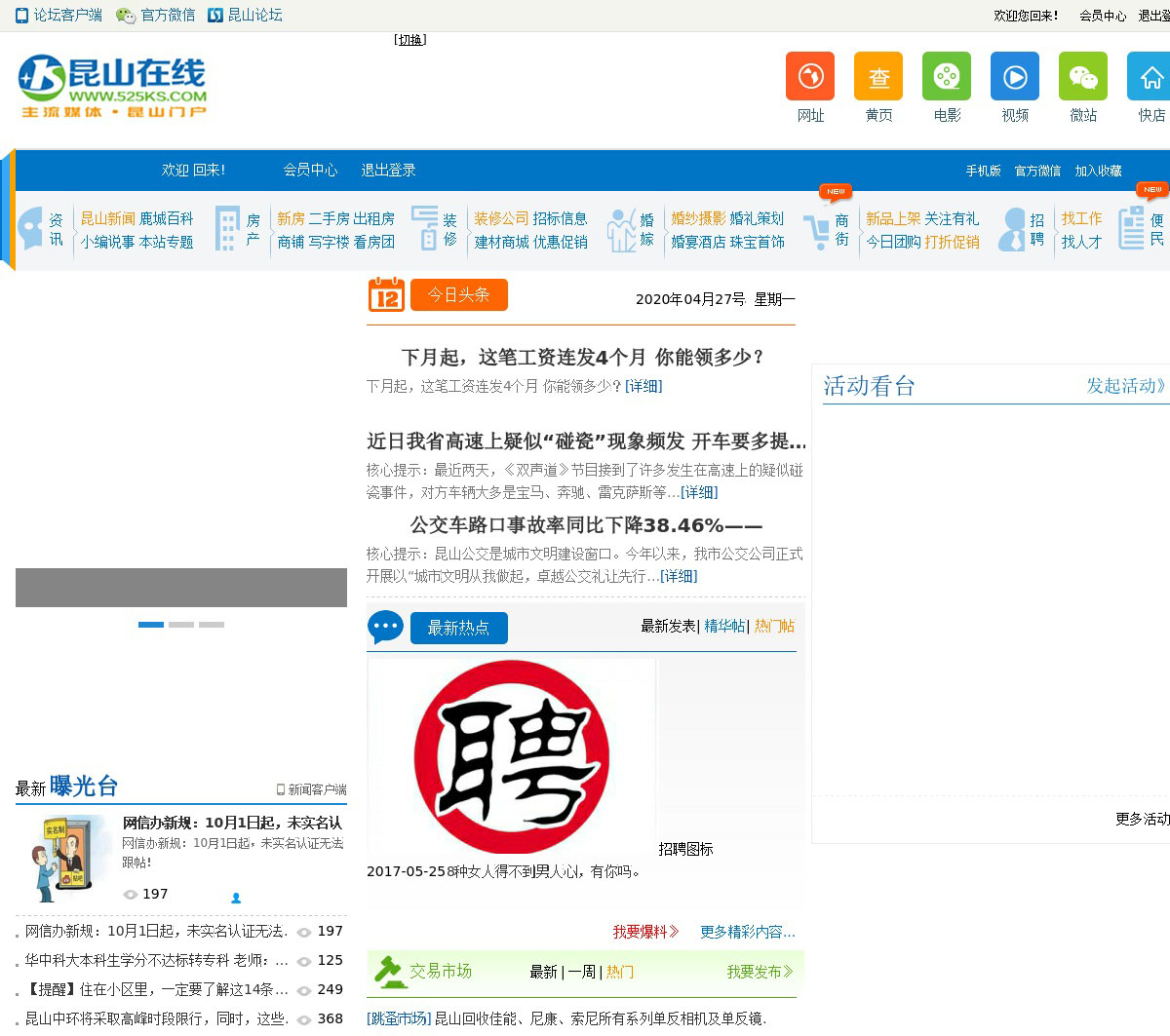
Task: Switch to the 精华帖 tab
Action: click(724, 626)
